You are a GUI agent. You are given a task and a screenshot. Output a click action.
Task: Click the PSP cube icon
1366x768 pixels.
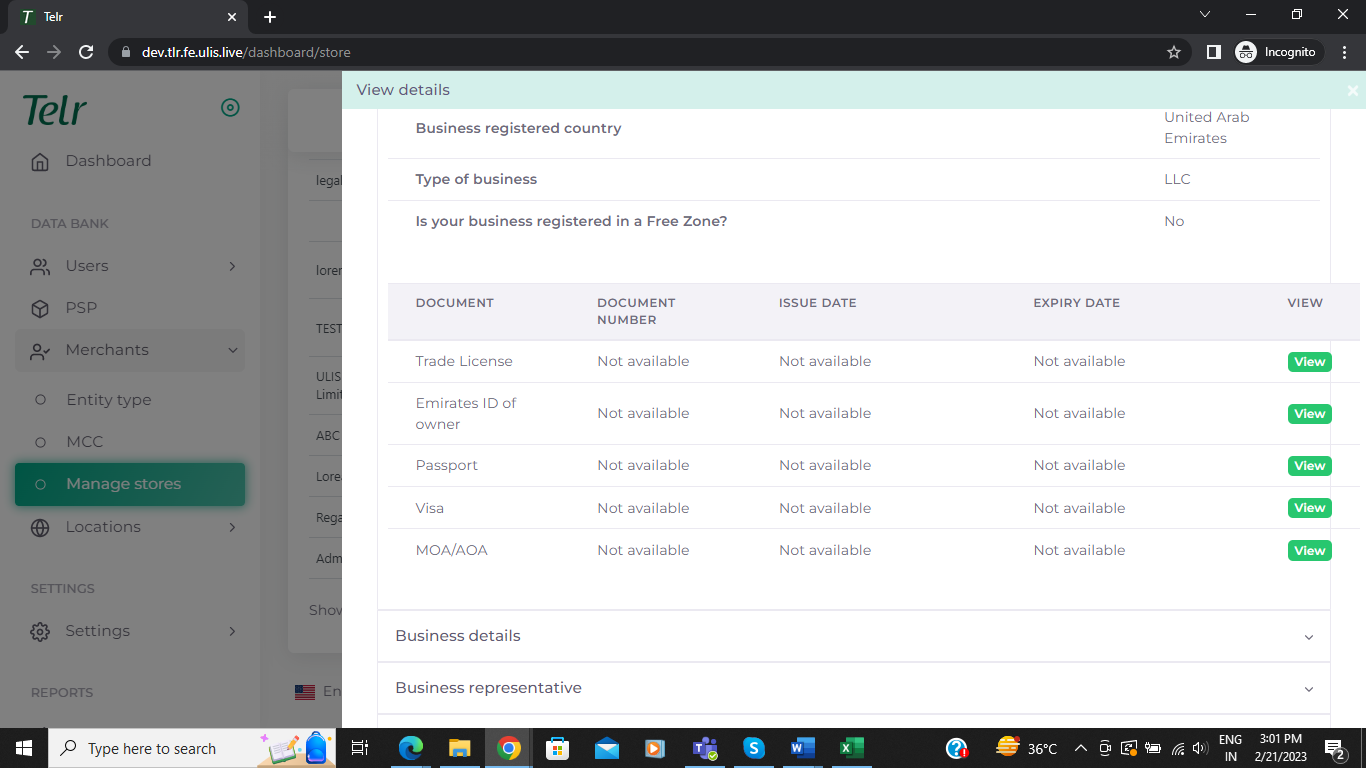(x=40, y=309)
